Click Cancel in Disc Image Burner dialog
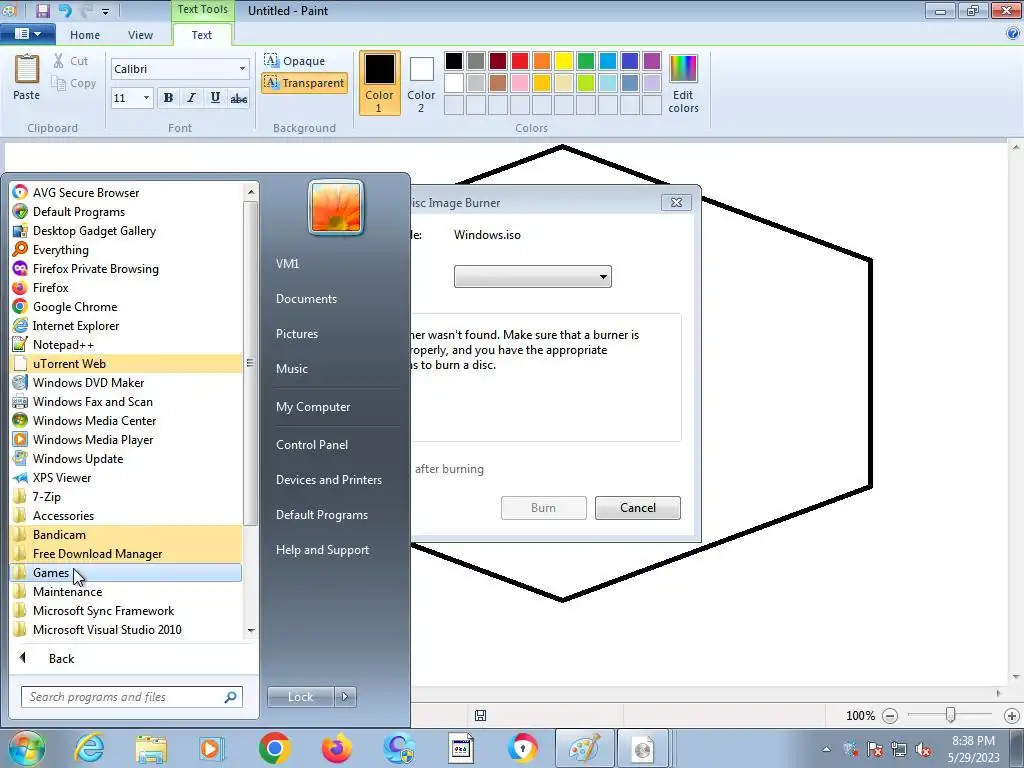1024x768 pixels. point(637,507)
